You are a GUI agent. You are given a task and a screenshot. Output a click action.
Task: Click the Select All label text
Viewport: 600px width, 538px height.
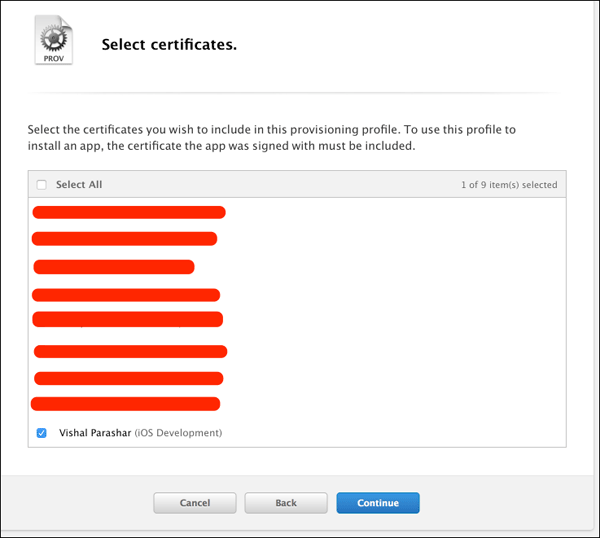click(x=79, y=185)
